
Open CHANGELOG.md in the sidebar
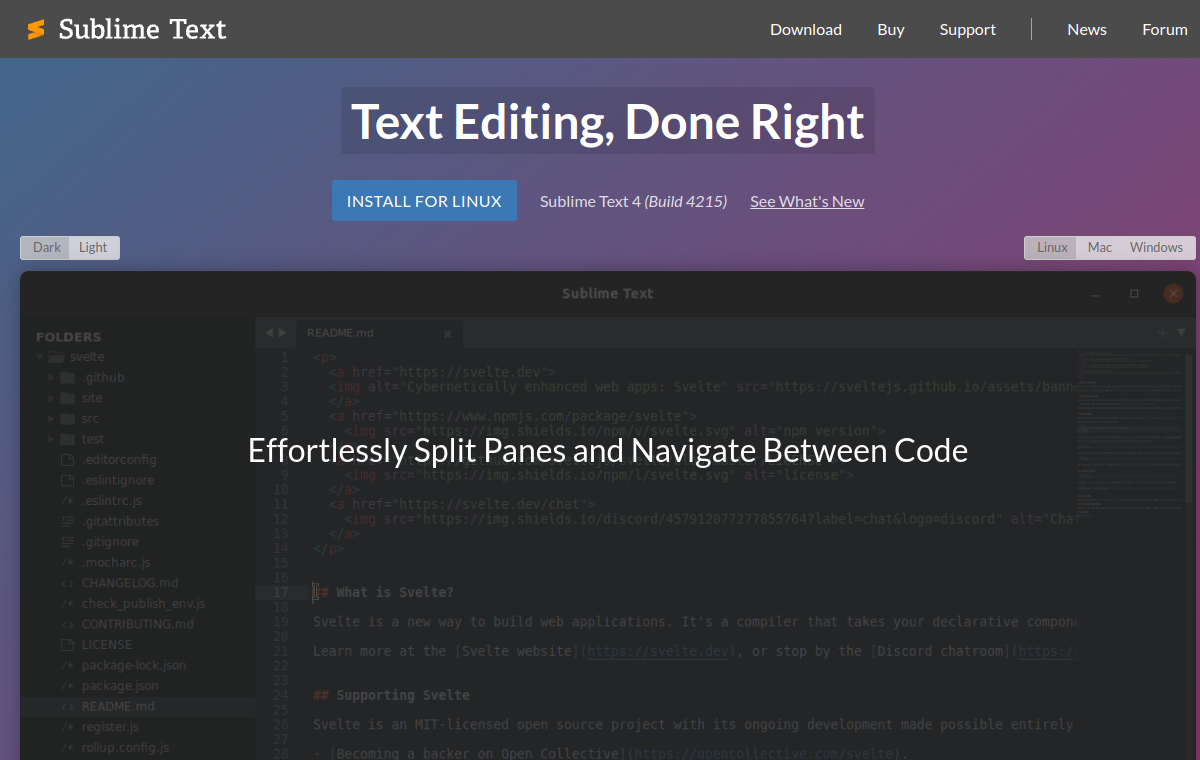click(x=130, y=583)
